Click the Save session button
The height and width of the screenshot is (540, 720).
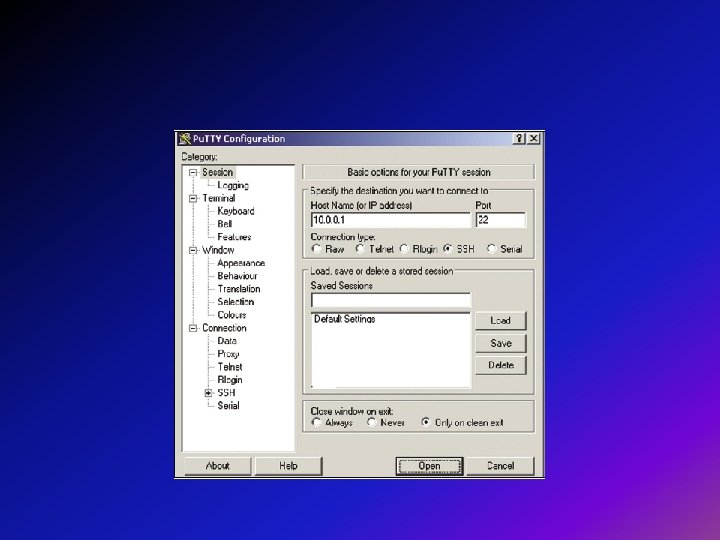(x=501, y=343)
